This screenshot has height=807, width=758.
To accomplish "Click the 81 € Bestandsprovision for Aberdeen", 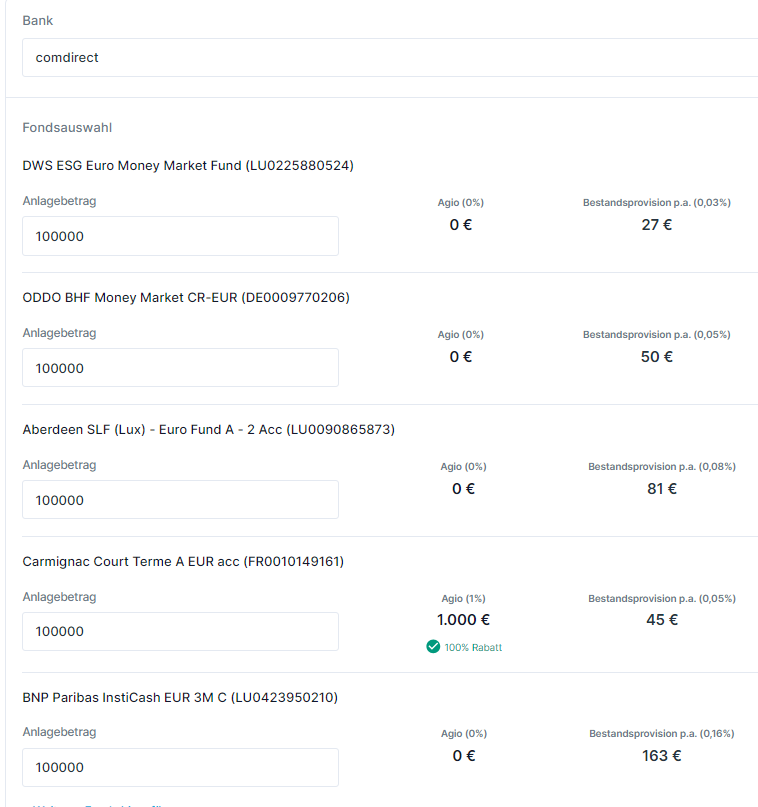I will point(661,489).
